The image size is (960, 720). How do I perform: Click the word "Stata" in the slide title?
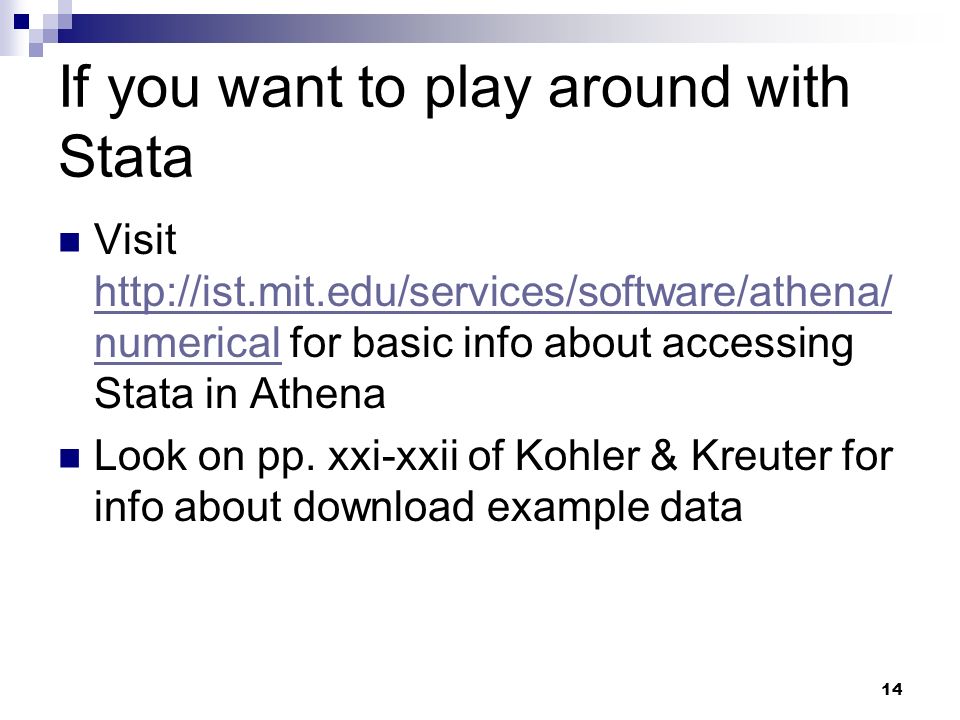pos(126,157)
